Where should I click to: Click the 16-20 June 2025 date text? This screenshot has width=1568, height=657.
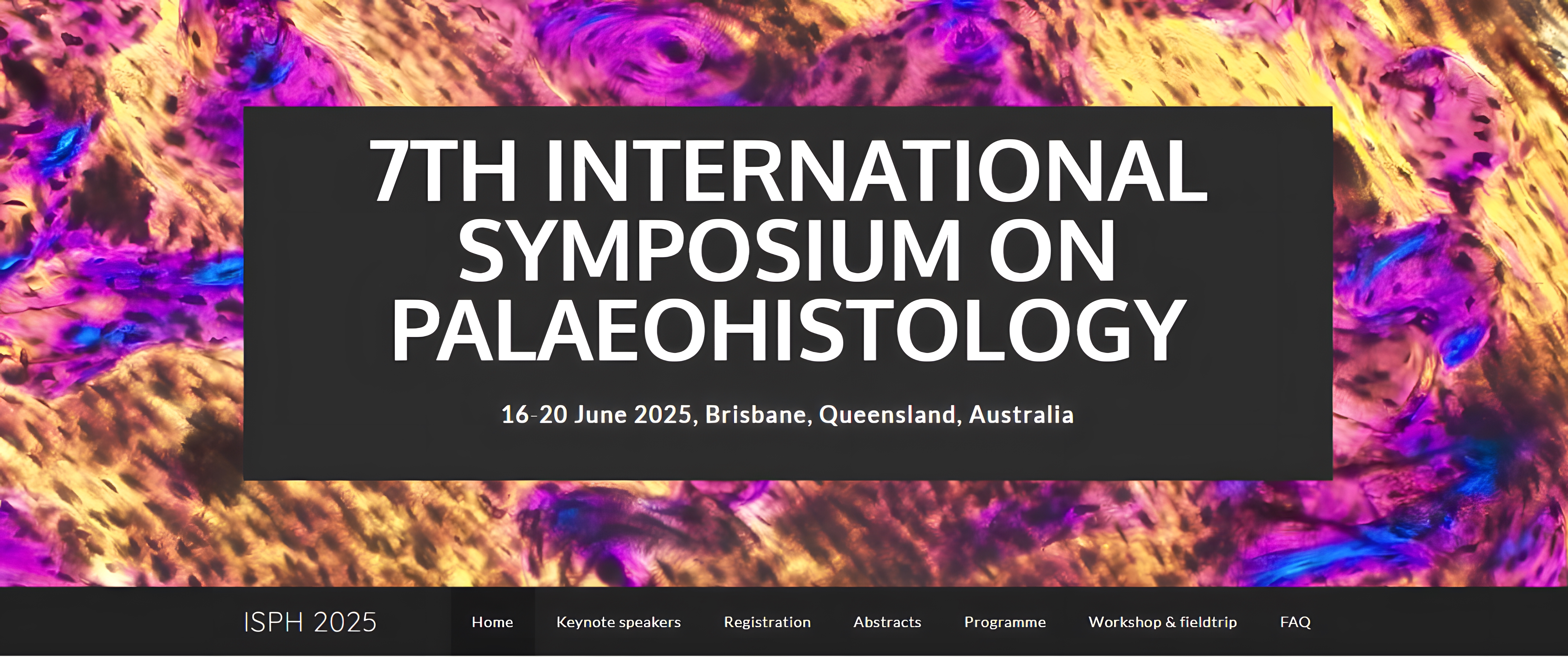coord(597,414)
